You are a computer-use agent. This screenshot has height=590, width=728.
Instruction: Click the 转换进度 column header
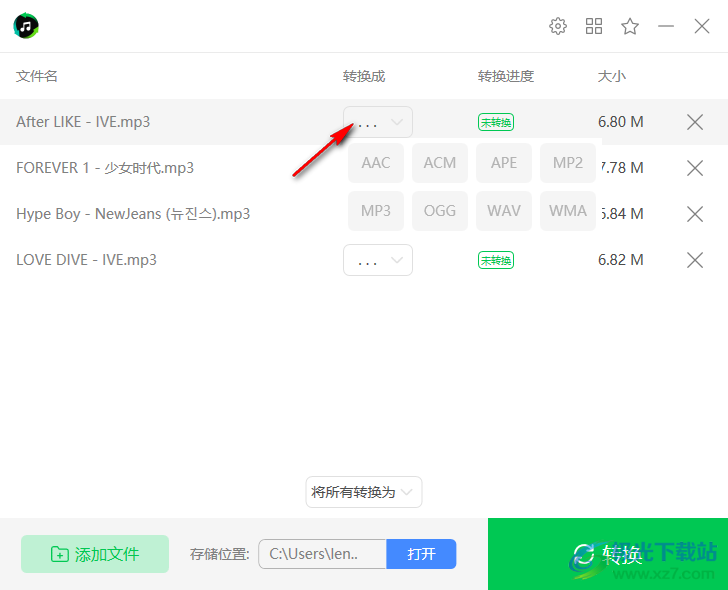pyautogui.click(x=506, y=76)
